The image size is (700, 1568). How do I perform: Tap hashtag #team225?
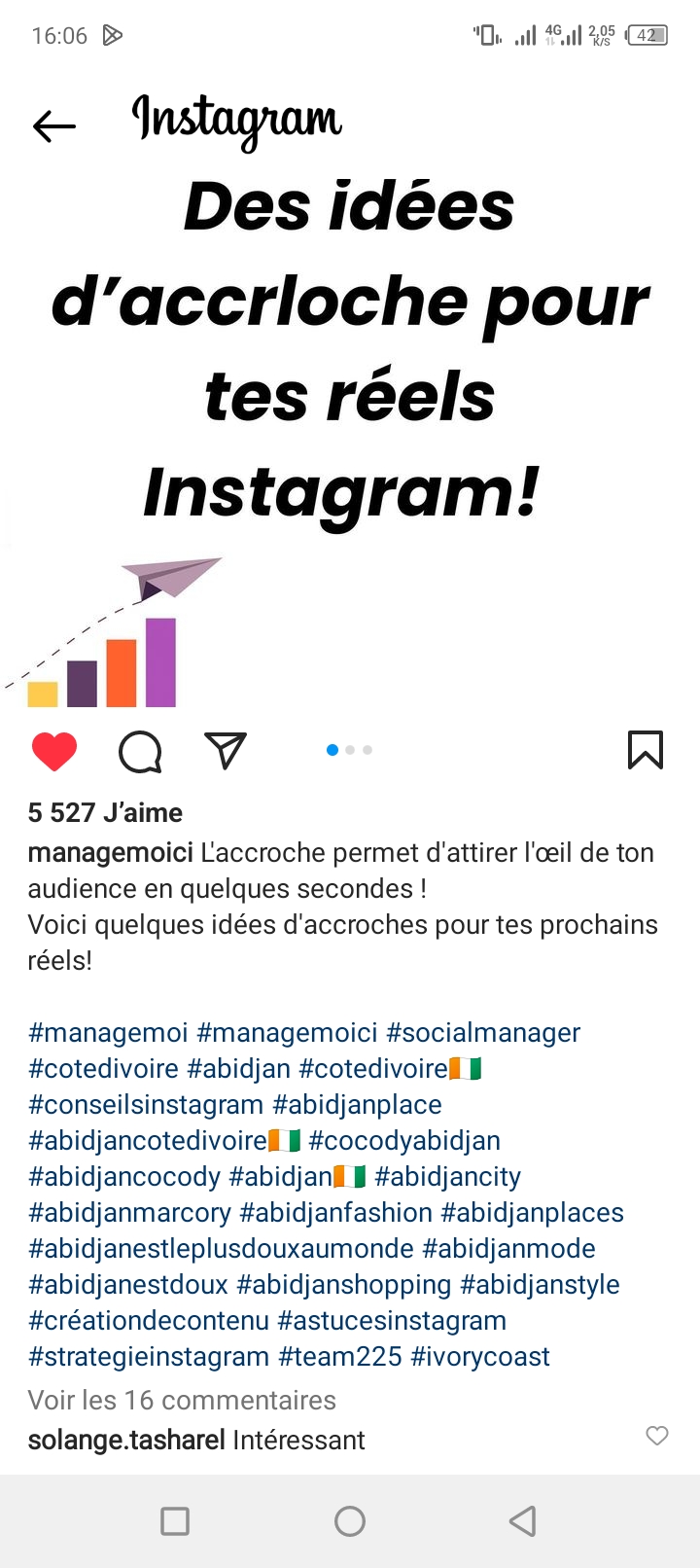point(340,1356)
